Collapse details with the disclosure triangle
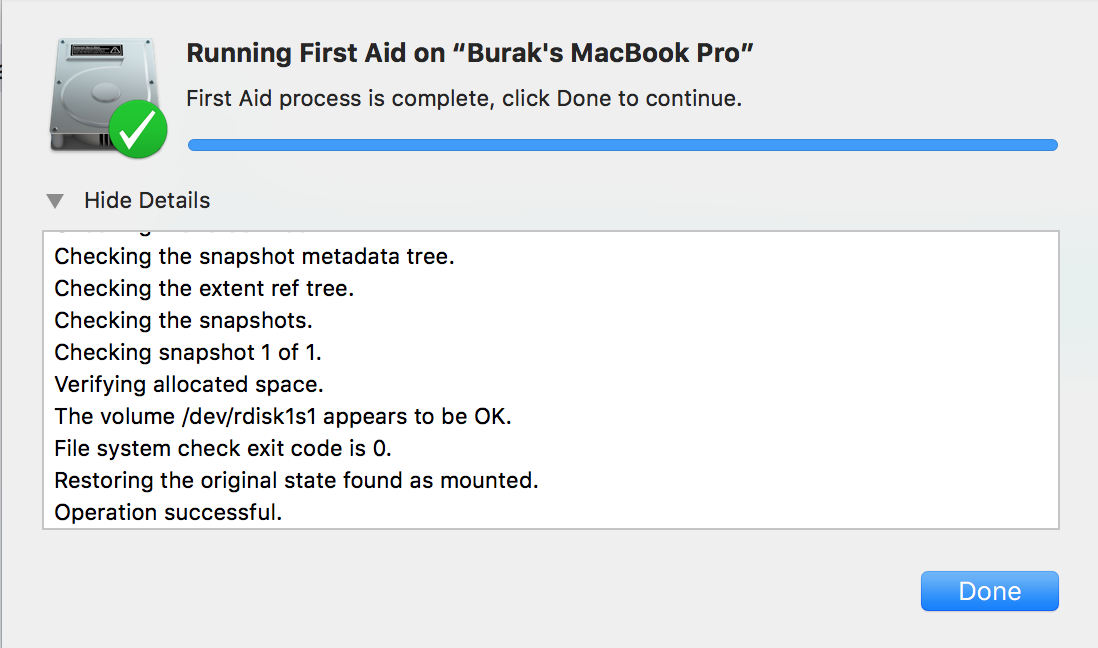Screen dimensions: 1098x648 coord(55,201)
